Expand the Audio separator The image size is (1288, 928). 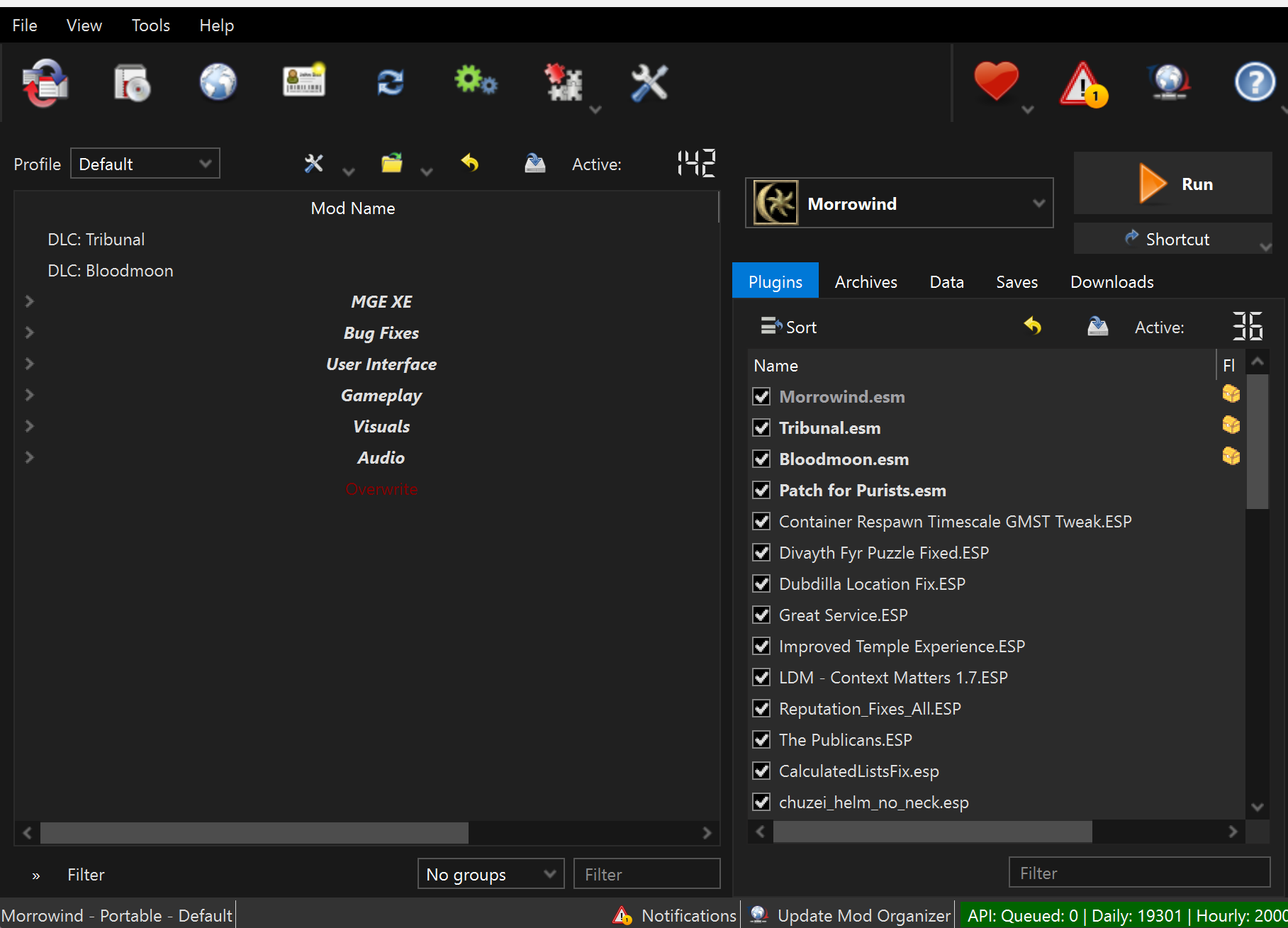pyautogui.click(x=29, y=457)
